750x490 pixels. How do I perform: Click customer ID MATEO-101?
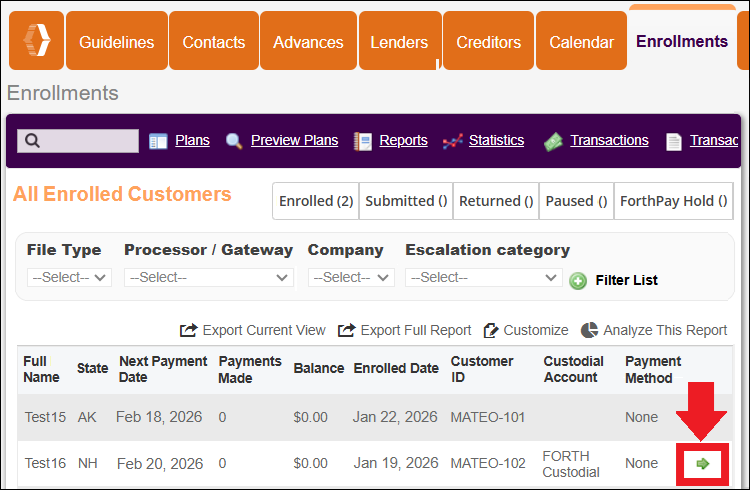tap(487, 417)
